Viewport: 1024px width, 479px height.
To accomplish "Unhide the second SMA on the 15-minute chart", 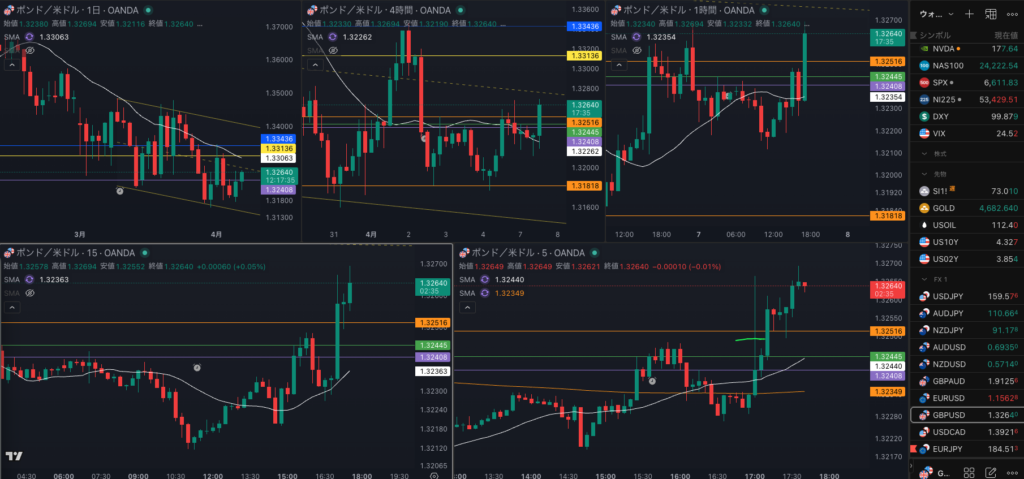I will [x=30, y=293].
